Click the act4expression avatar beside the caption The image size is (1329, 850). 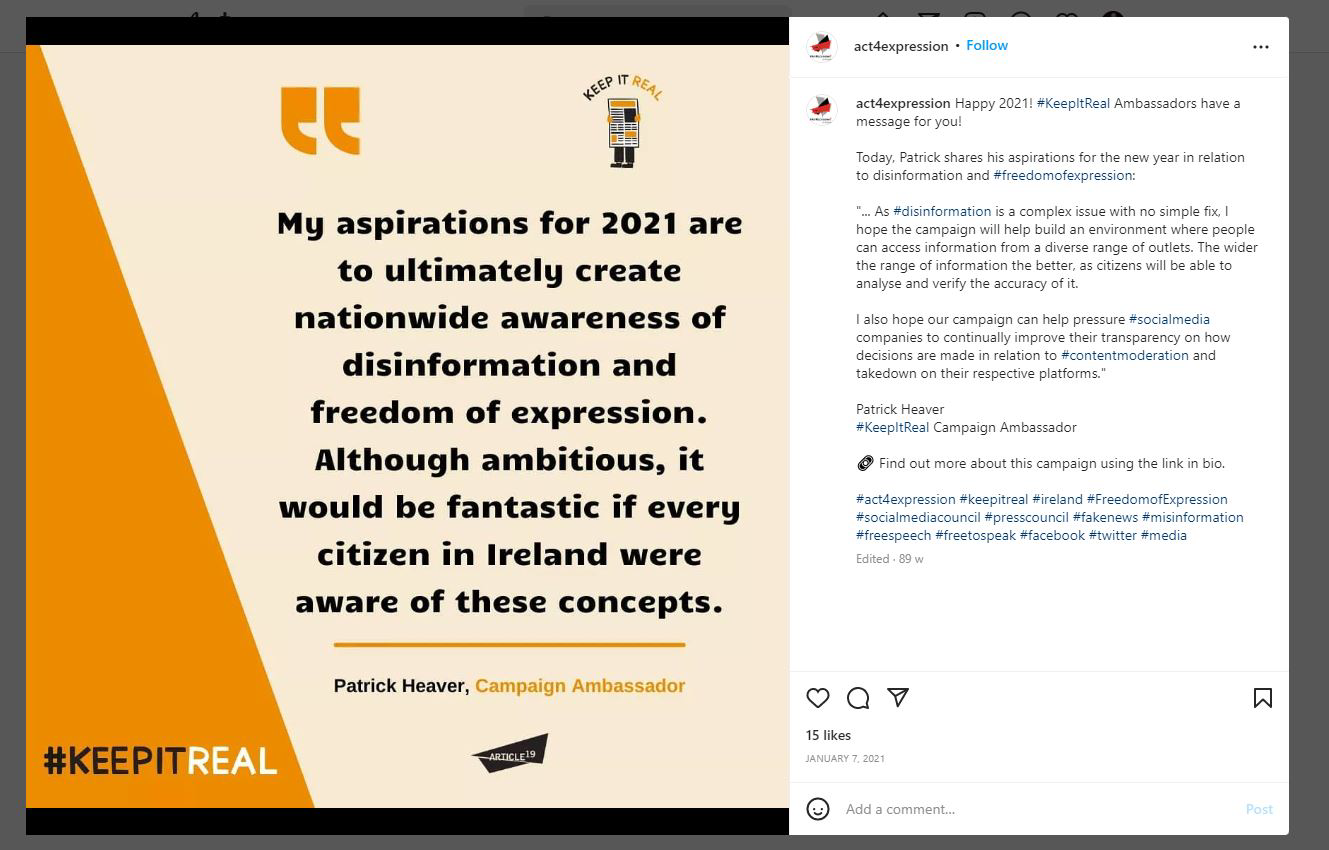[x=821, y=110]
